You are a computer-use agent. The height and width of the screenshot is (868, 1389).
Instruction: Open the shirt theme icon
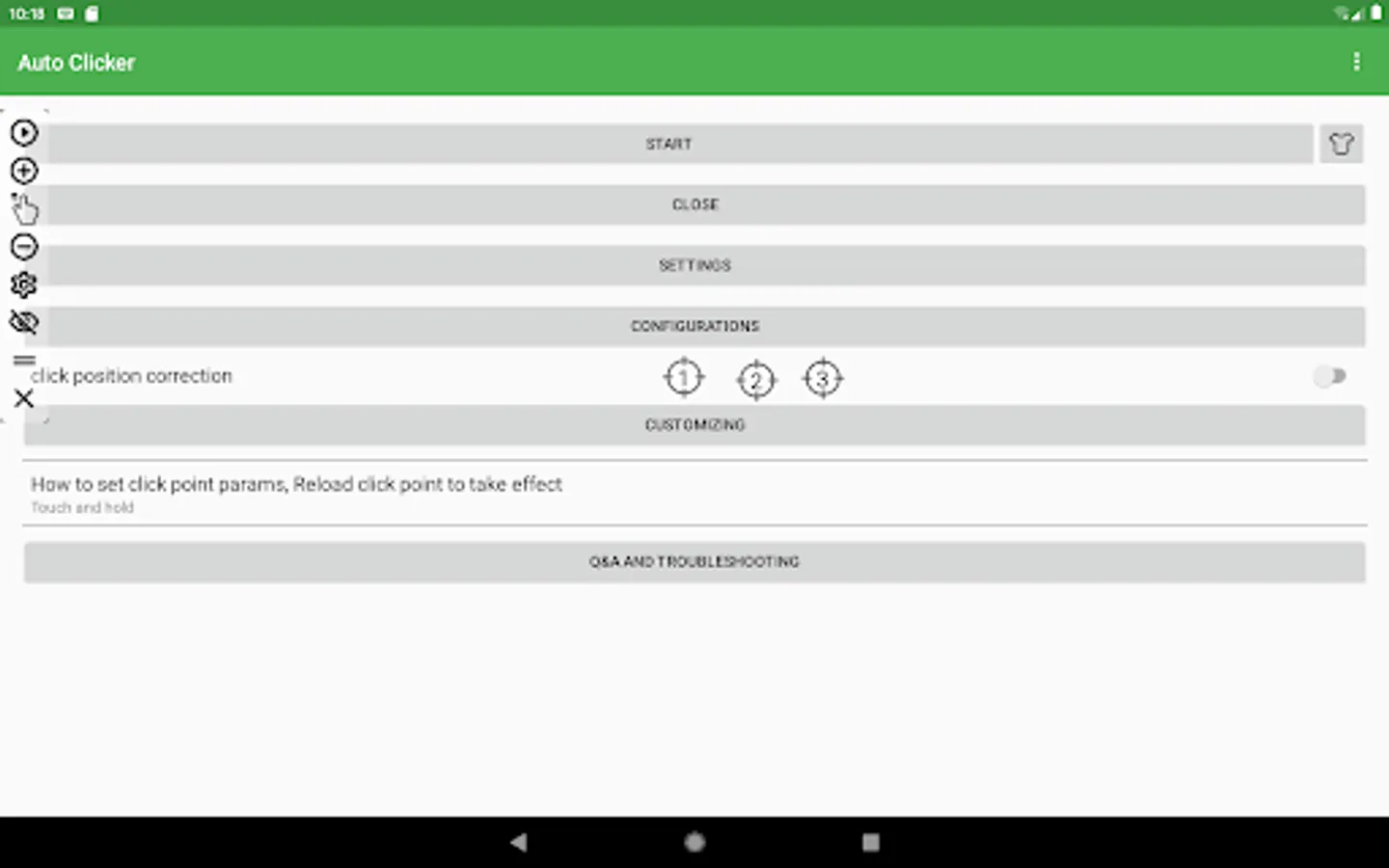point(1341,144)
